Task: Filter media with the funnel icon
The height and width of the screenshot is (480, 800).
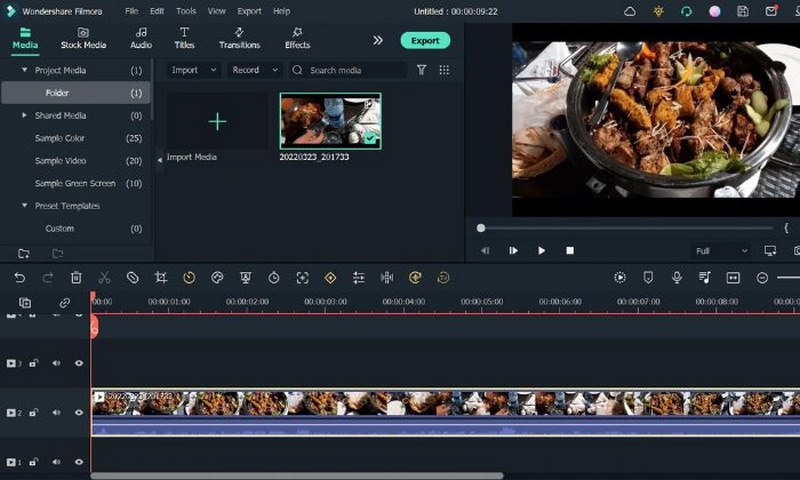Action: pos(421,70)
